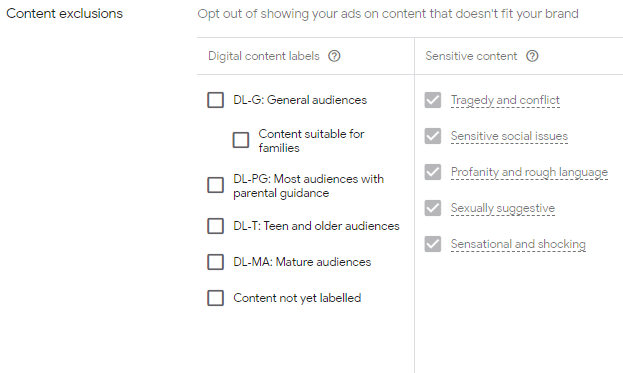Uncheck Profanity and rough language checkbox
The width and height of the screenshot is (623, 373).
pyautogui.click(x=433, y=172)
